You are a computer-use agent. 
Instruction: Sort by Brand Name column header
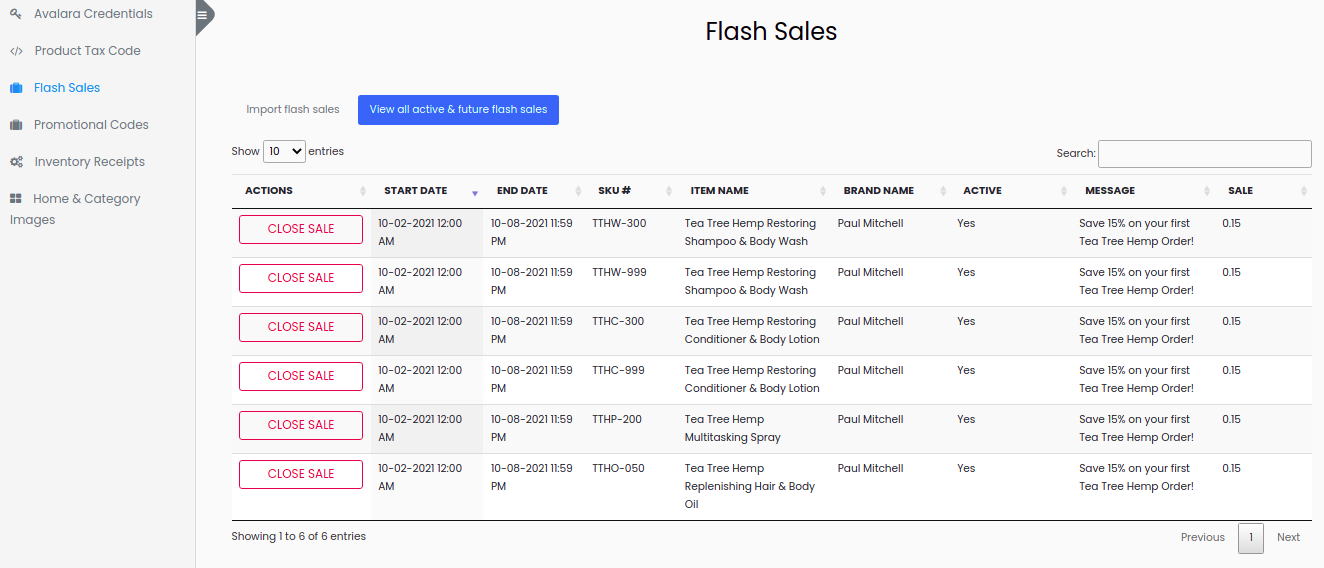[878, 191]
